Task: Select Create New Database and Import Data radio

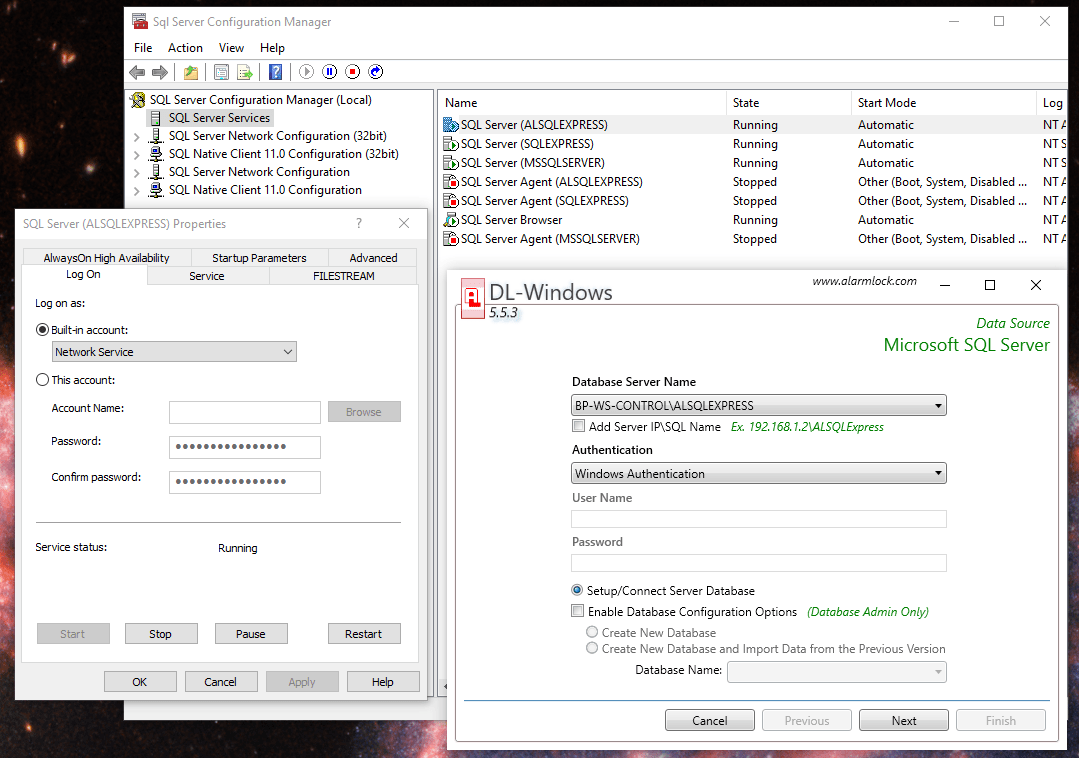Action: [x=592, y=648]
